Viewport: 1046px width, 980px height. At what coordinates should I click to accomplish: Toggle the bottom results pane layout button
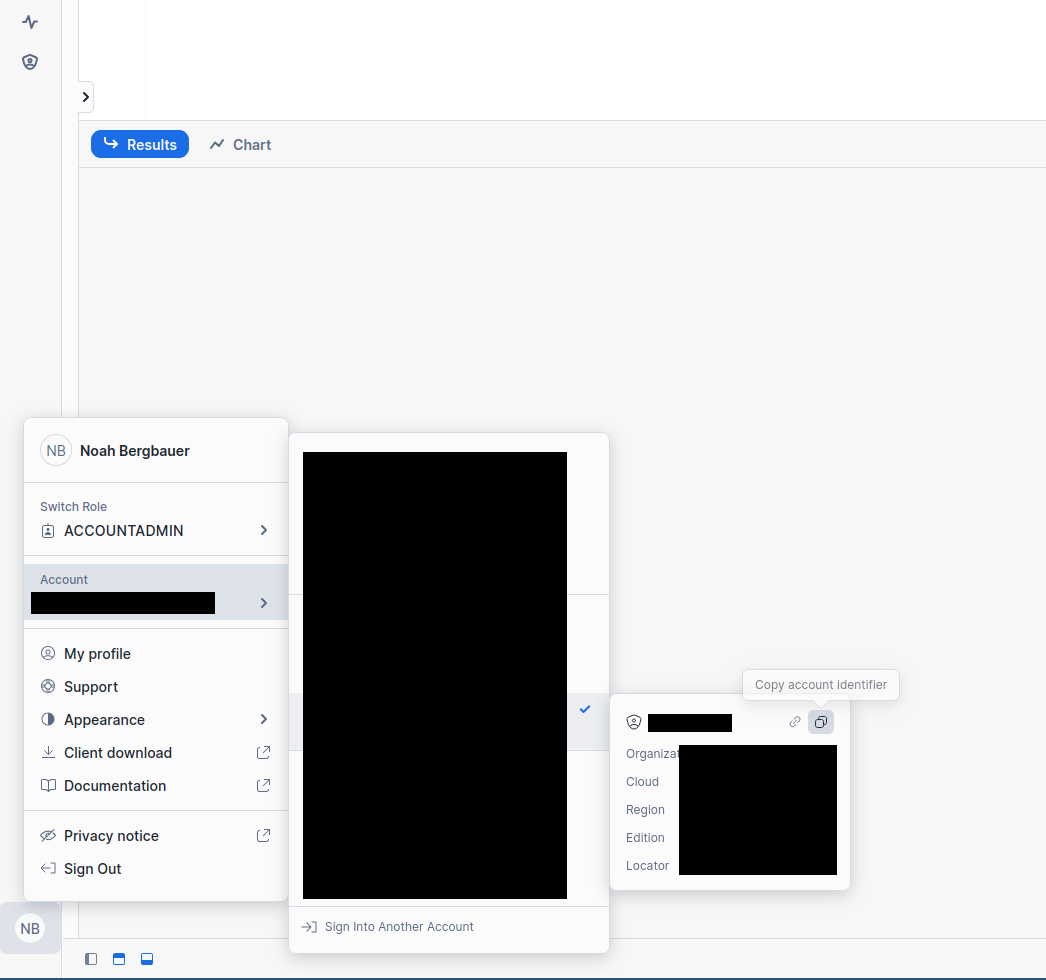coord(147,959)
